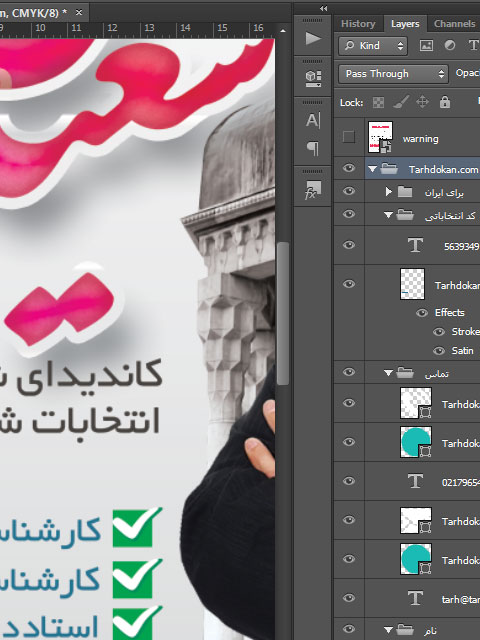Show the hidden warning layer
The width and height of the screenshot is (480, 640).
click(349, 137)
